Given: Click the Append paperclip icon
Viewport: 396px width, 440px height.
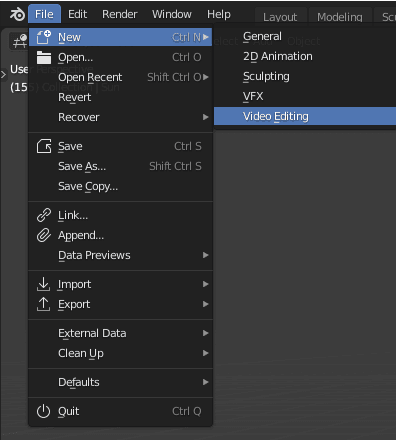Looking at the screenshot, I should pos(44,235).
